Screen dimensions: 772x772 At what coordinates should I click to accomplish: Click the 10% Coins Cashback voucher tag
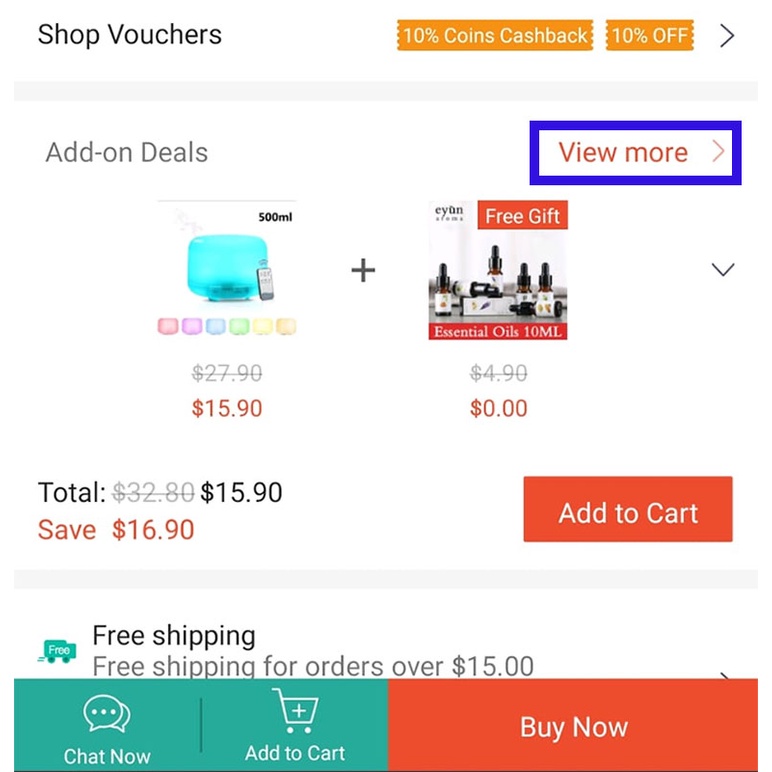[495, 35]
